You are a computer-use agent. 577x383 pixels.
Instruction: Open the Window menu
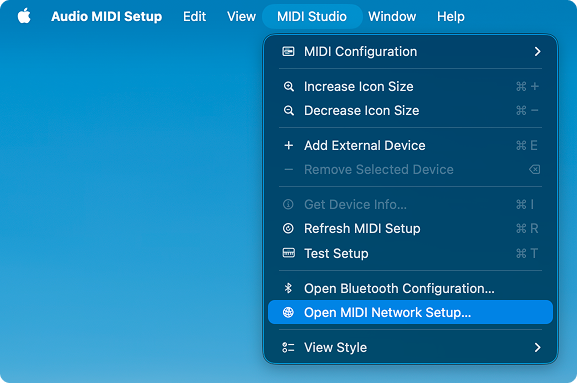[392, 17]
